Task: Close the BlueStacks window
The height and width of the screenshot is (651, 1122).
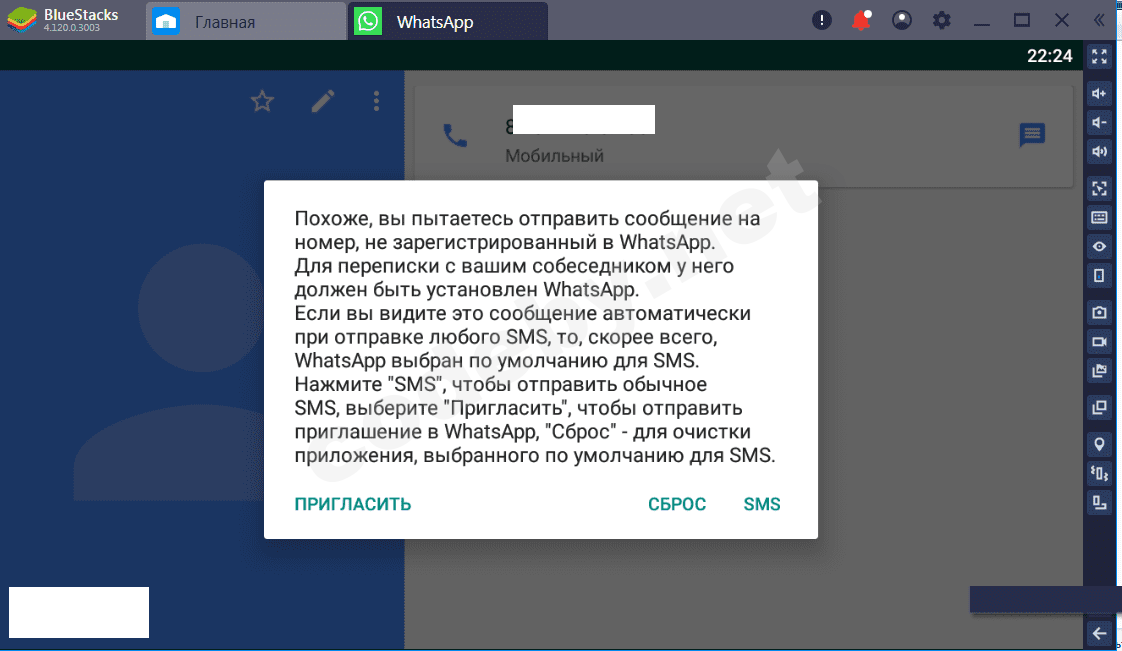Action: coord(1062,20)
